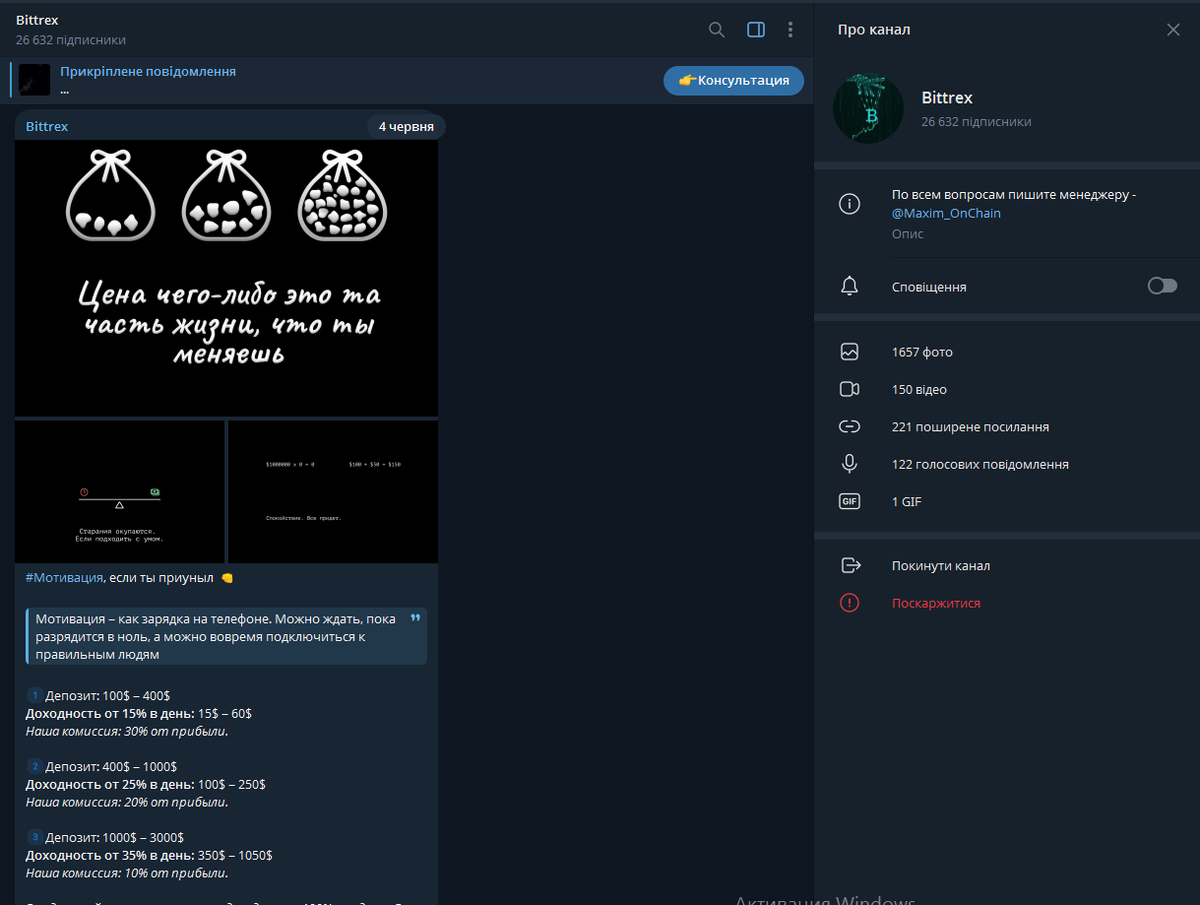Image resolution: width=1200 pixels, height=905 pixels.
Task: Click the Опис label under description
Action: [908, 234]
